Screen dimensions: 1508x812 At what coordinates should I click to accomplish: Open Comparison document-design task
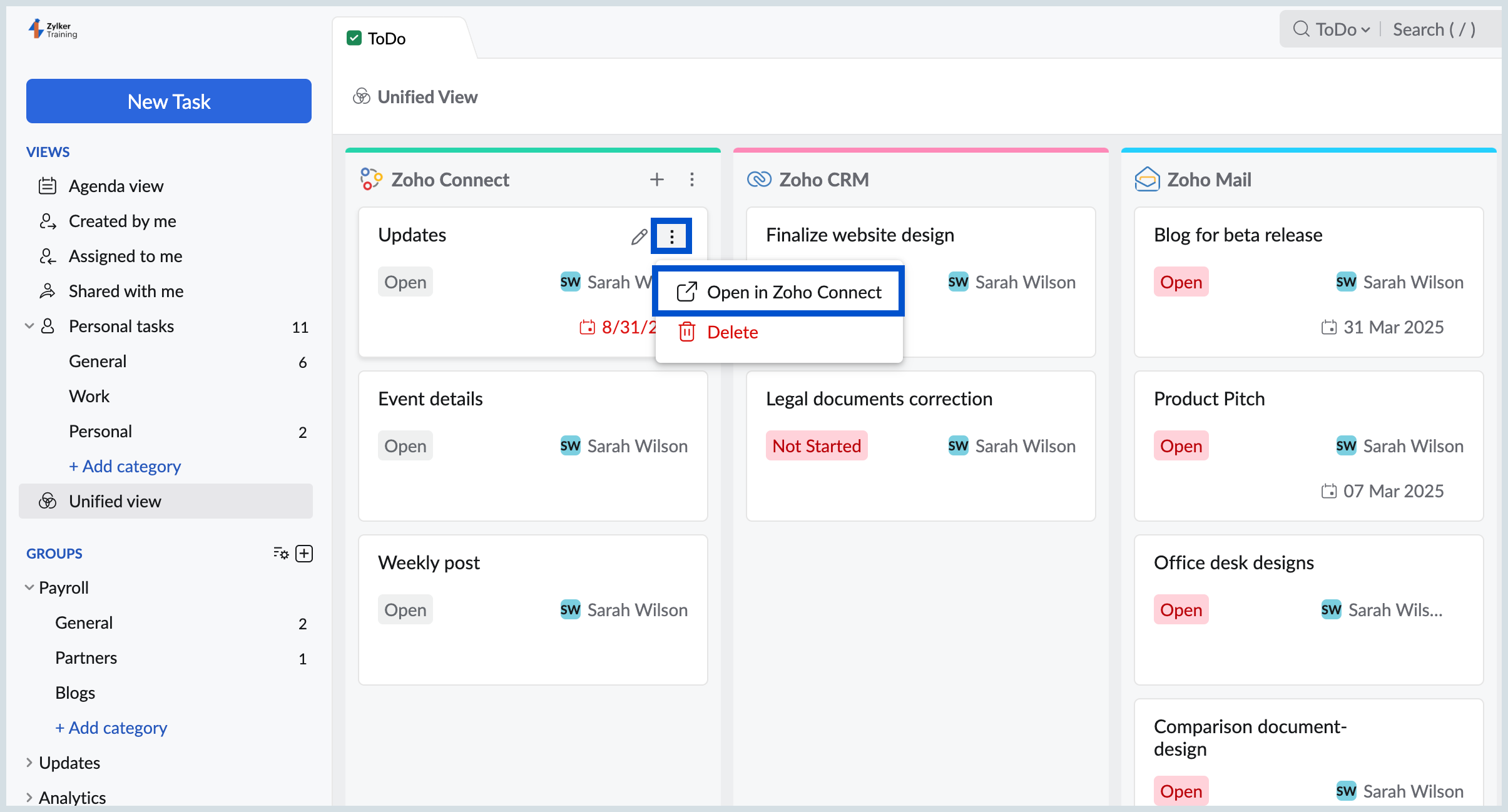1250,738
